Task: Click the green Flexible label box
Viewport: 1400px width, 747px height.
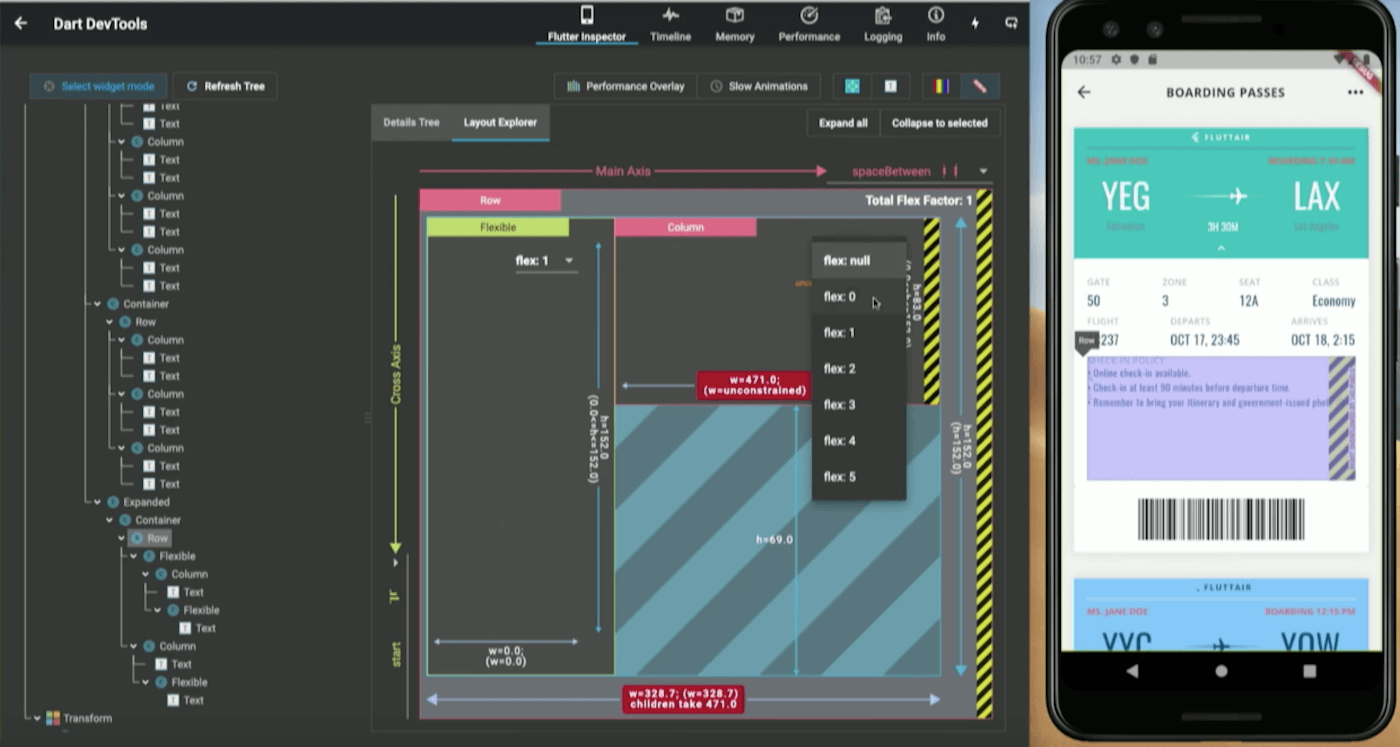Action: (x=498, y=227)
